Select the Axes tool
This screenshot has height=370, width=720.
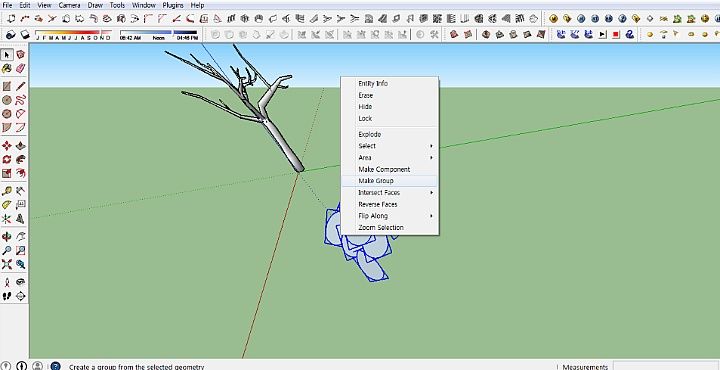[x=7, y=219]
